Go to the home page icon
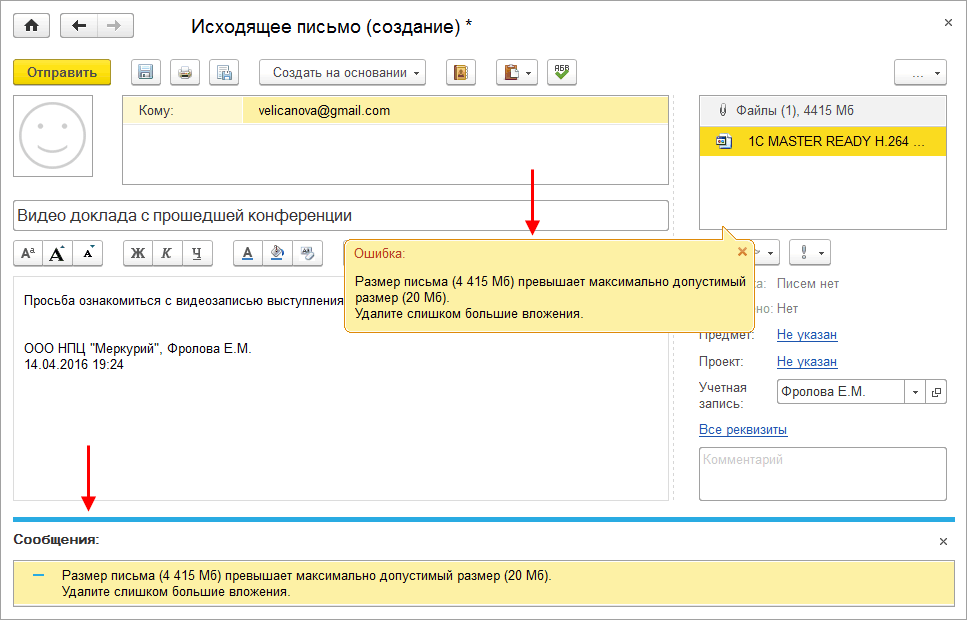967x620 pixels. click(31, 26)
